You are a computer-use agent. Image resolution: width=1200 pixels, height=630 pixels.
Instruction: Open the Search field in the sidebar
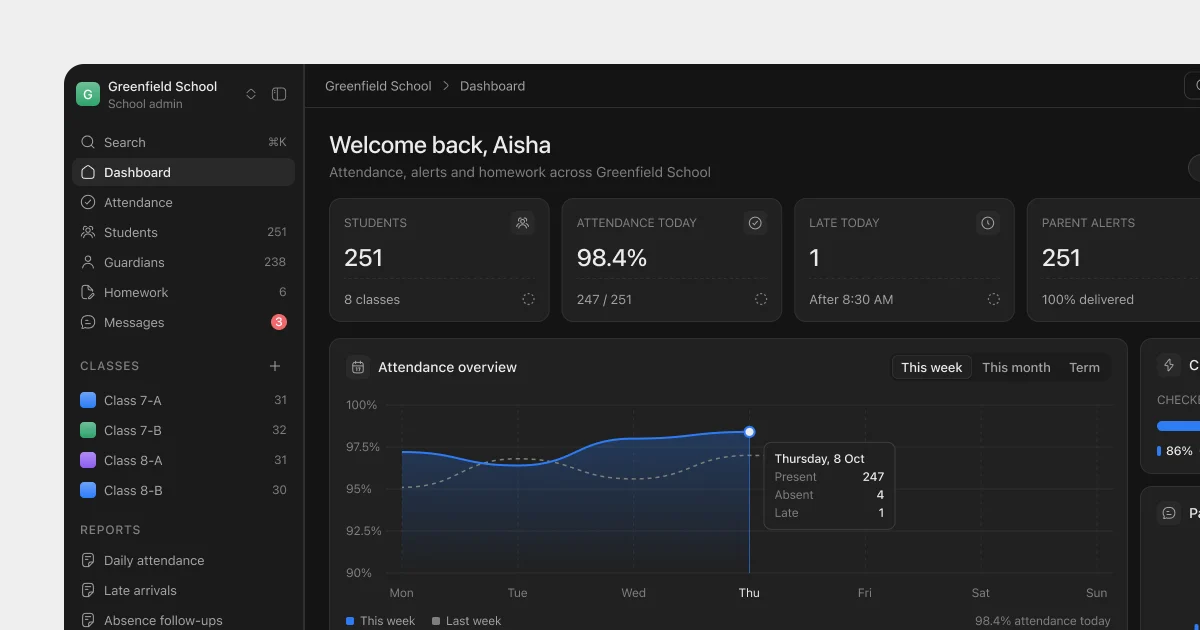(x=183, y=142)
